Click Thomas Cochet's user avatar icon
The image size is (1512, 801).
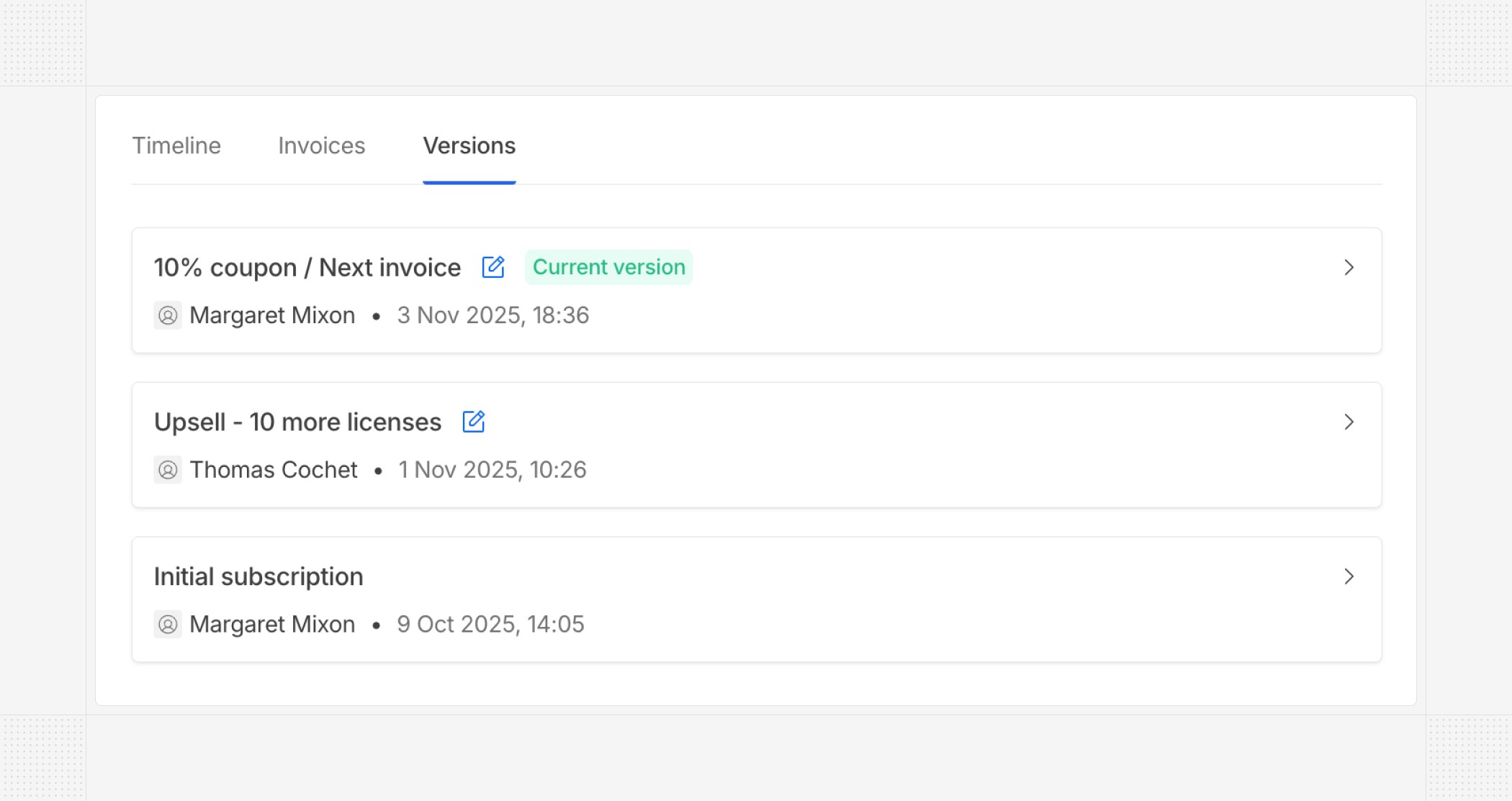168,470
